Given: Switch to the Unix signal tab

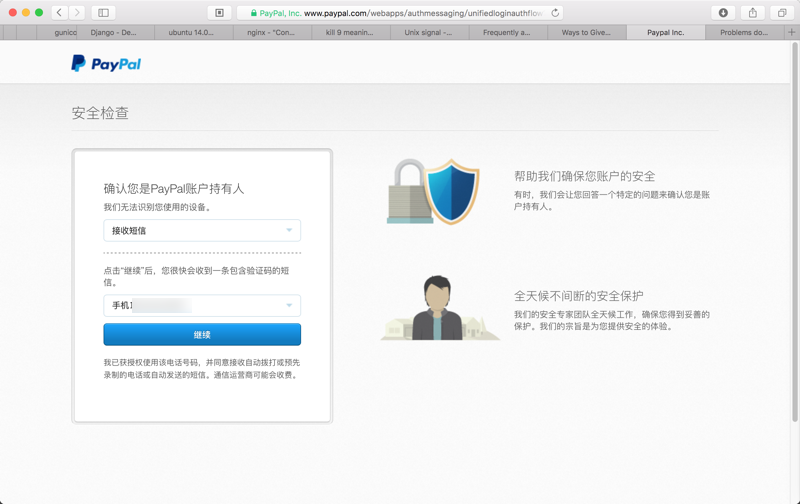Looking at the screenshot, I should (428, 32).
